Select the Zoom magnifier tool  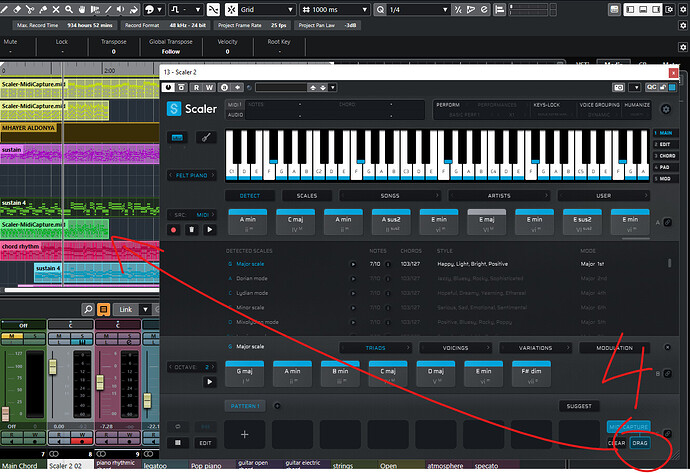pyautogui.click(x=69, y=9)
